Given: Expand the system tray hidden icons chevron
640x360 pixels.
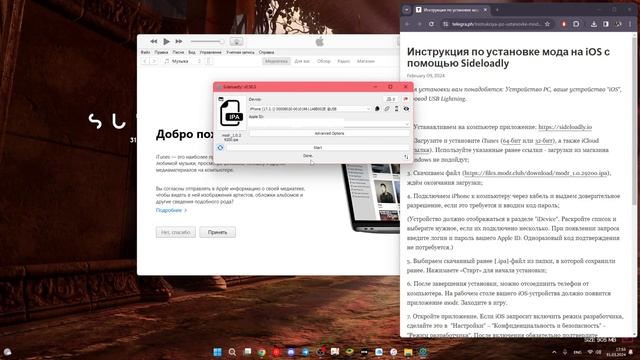Looking at the screenshot, I should pos(554,352).
